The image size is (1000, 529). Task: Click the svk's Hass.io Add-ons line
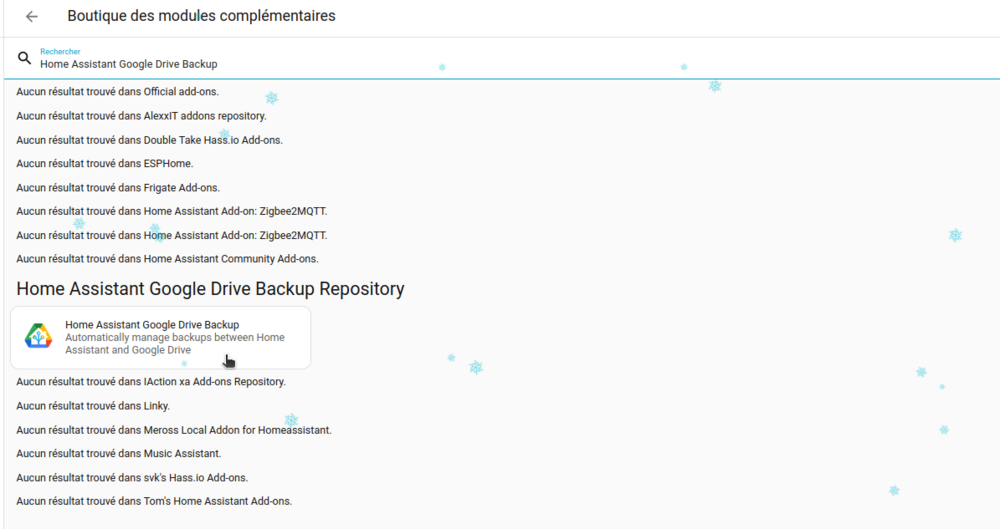(x=132, y=478)
